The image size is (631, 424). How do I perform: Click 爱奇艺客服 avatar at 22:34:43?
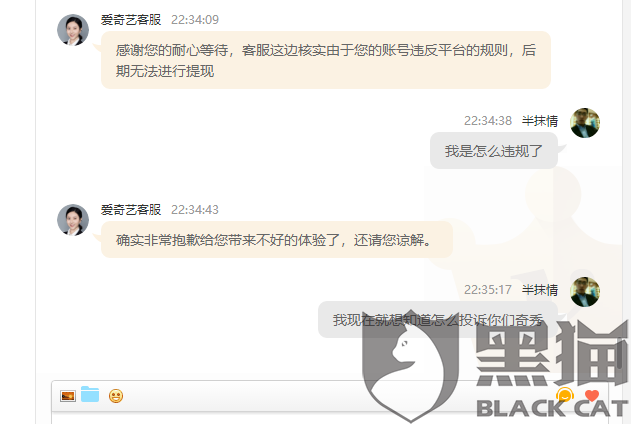click(73, 220)
